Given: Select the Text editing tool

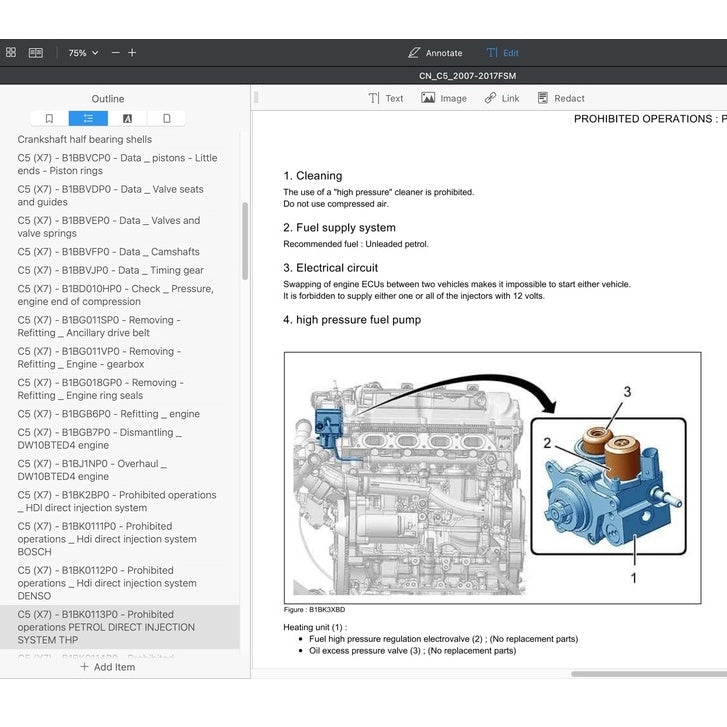Looking at the screenshot, I should (386, 98).
